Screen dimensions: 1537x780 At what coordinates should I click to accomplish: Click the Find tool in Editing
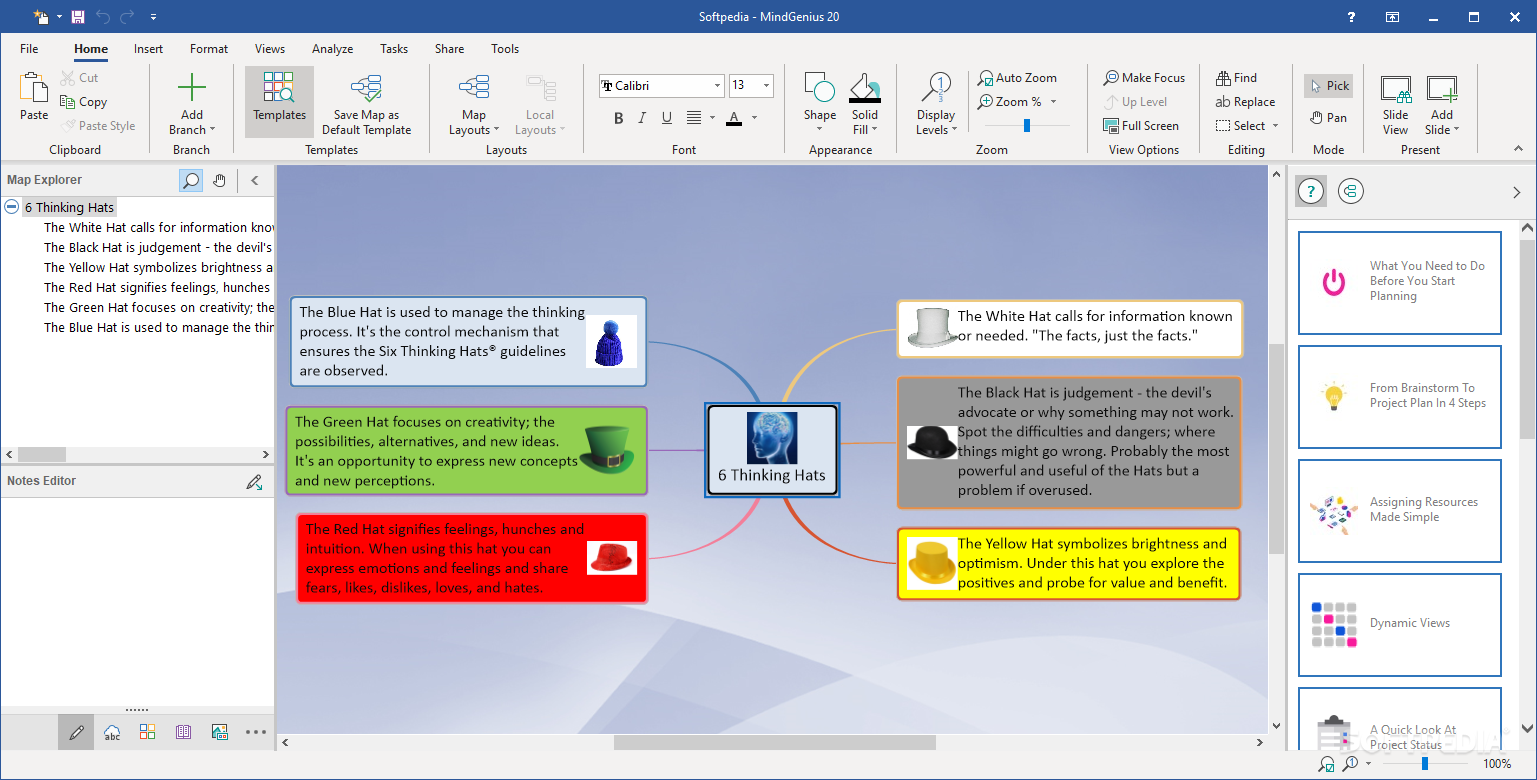[1236, 78]
